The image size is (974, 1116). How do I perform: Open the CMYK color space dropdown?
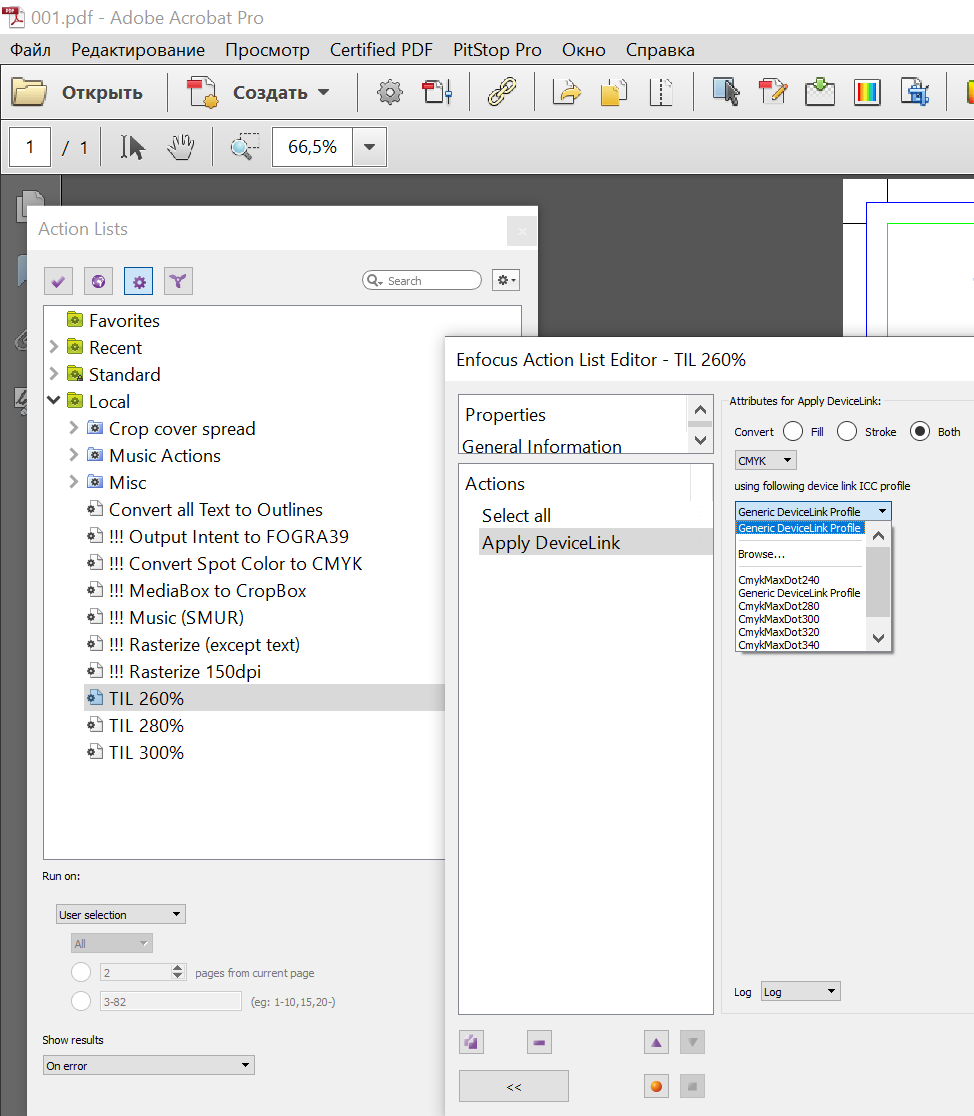pyautogui.click(x=765, y=460)
